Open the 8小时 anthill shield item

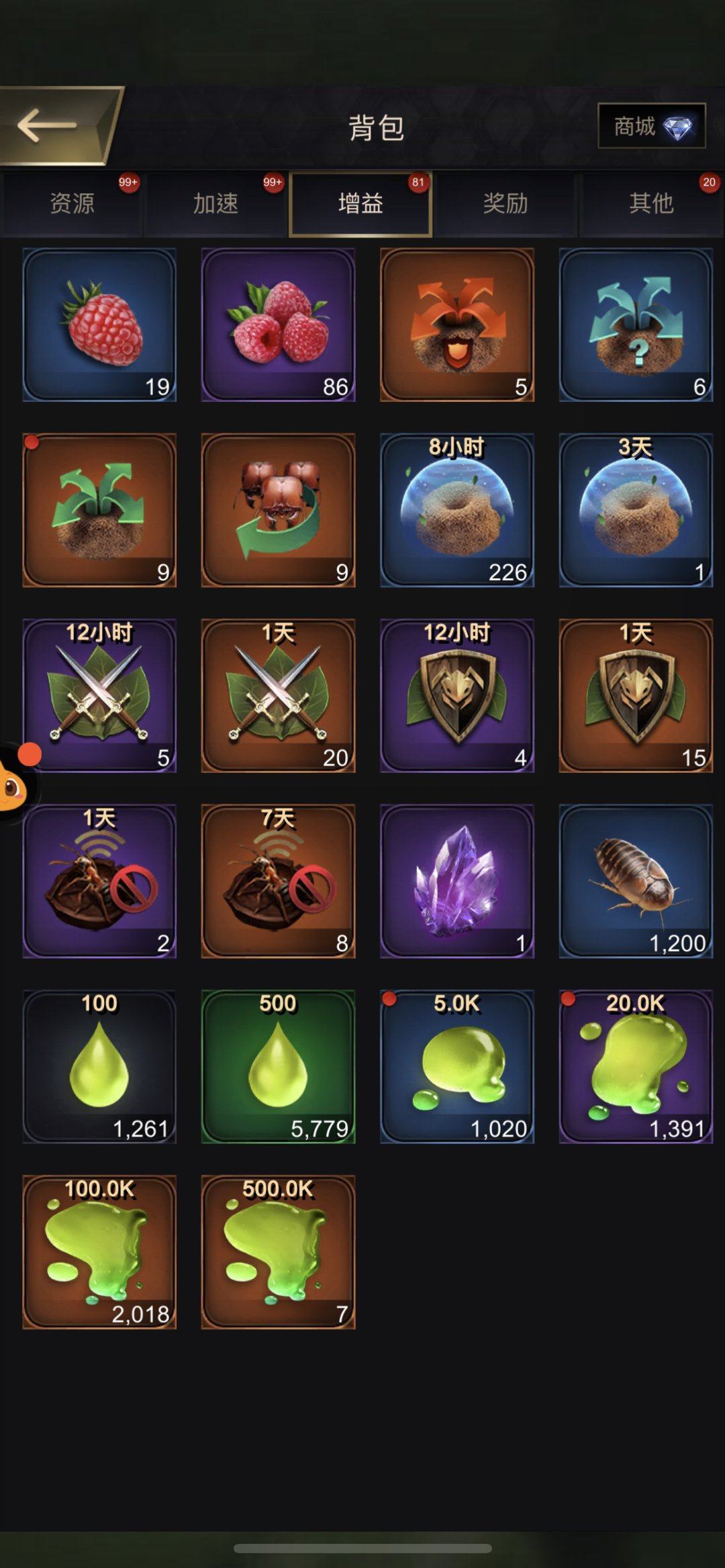[457, 510]
